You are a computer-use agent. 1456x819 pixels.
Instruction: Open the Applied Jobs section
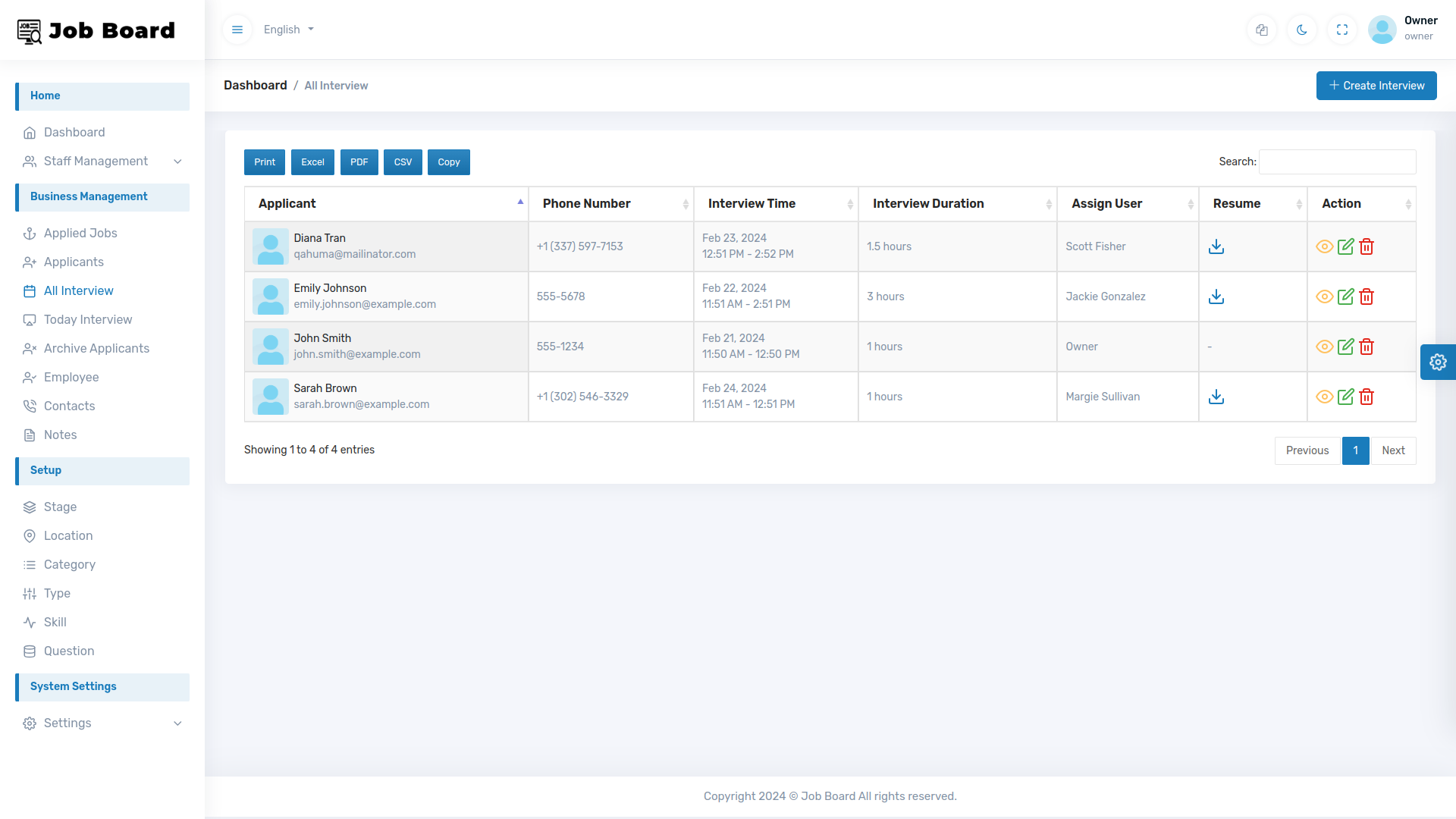point(80,233)
